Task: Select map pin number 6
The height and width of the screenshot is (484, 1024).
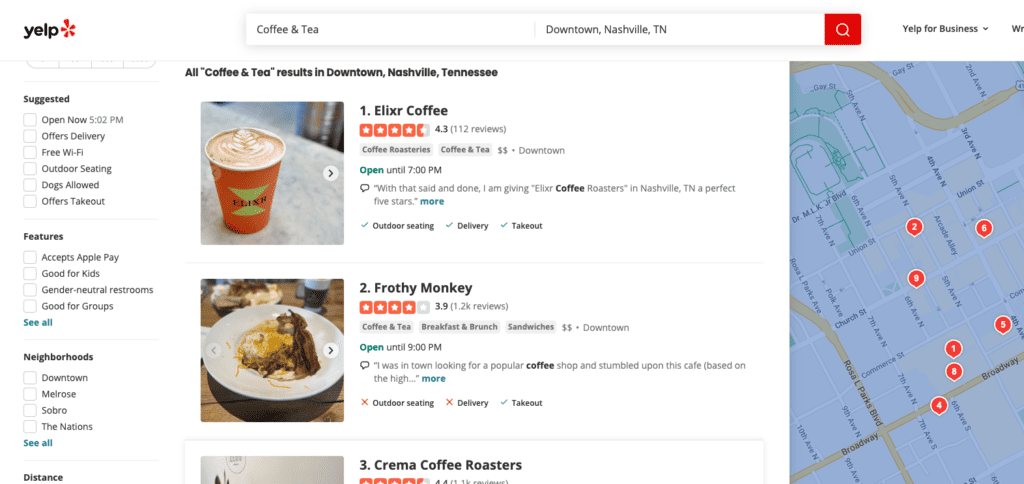Action: [984, 229]
